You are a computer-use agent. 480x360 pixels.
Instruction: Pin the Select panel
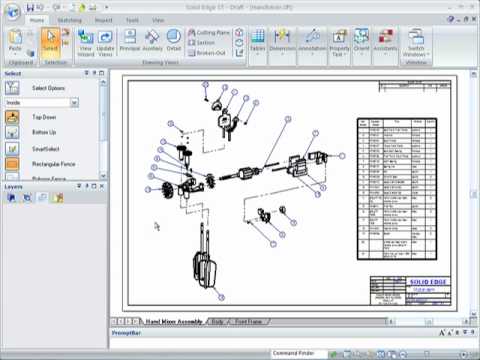pyautogui.click(x=94, y=73)
